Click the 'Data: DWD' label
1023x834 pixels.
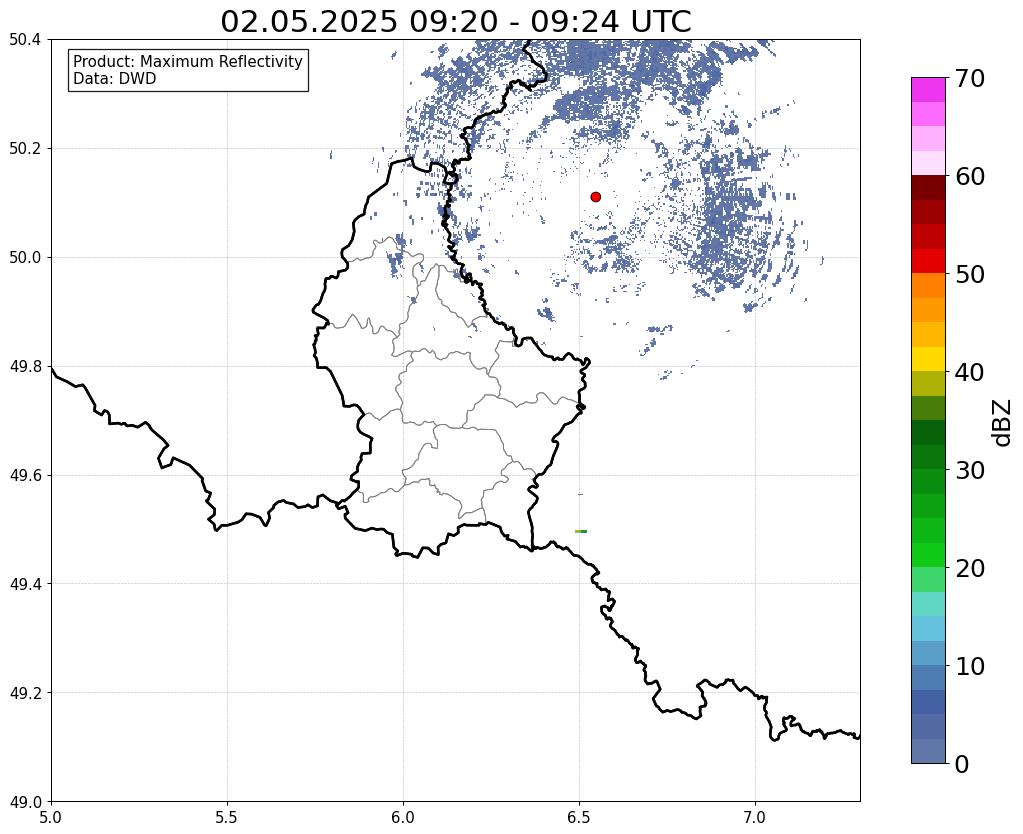(115, 79)
